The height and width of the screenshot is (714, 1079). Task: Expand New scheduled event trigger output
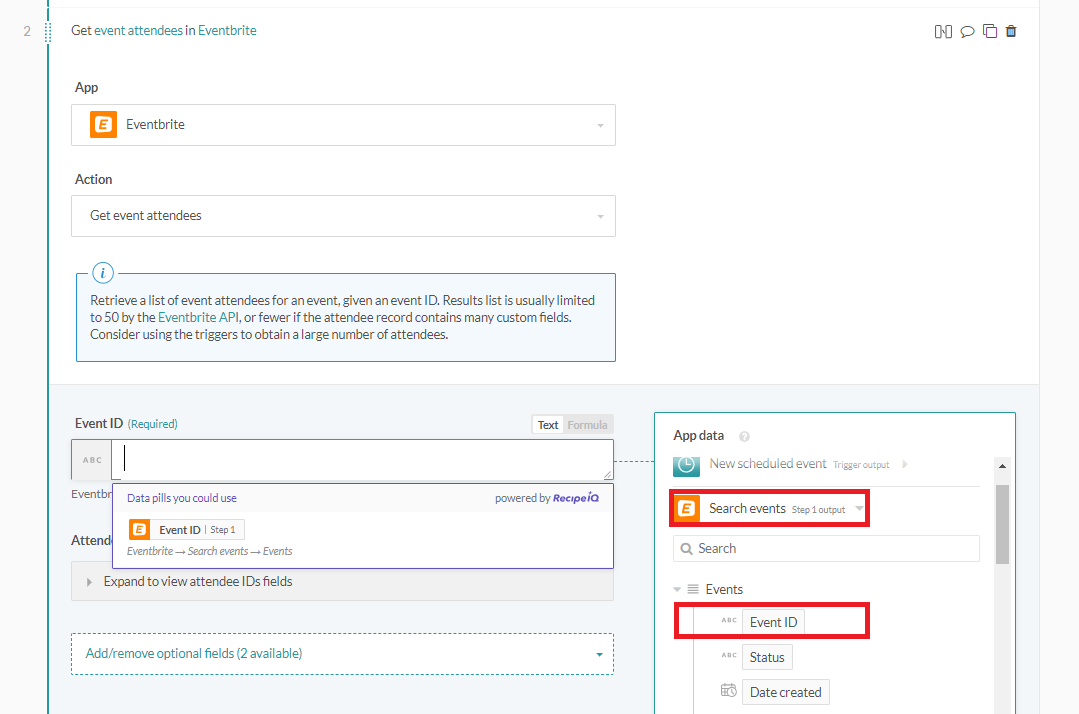point(905,464)
